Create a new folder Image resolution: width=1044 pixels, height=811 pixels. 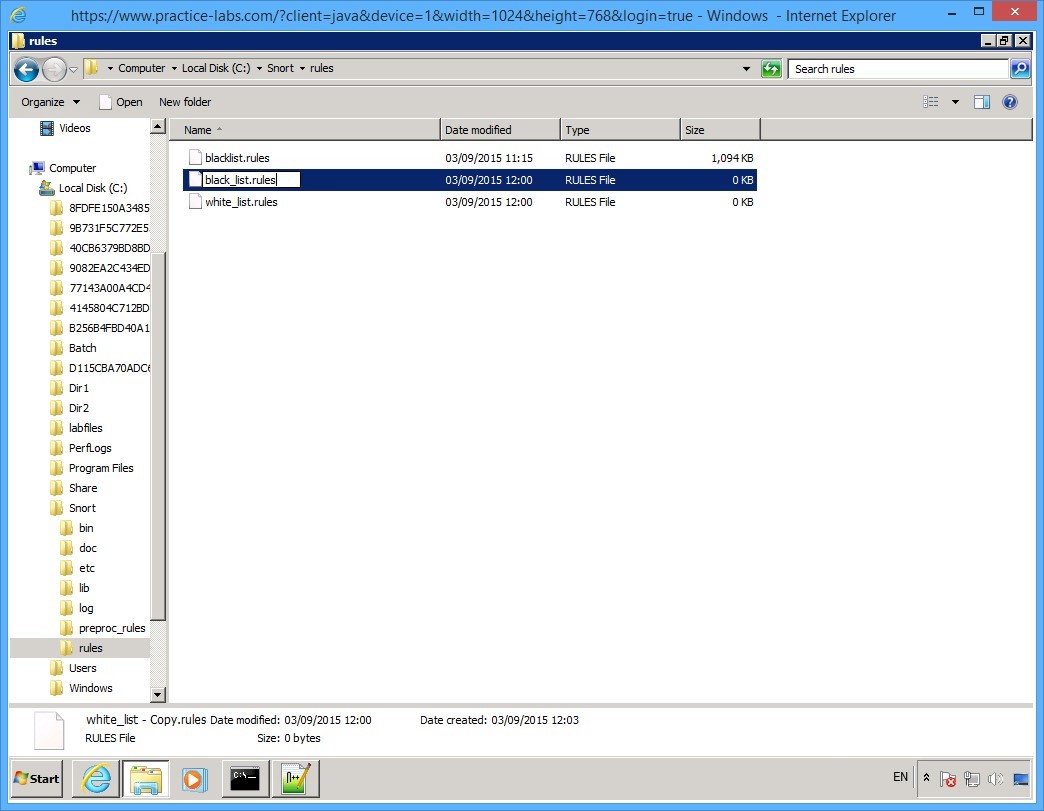(185, 101)
